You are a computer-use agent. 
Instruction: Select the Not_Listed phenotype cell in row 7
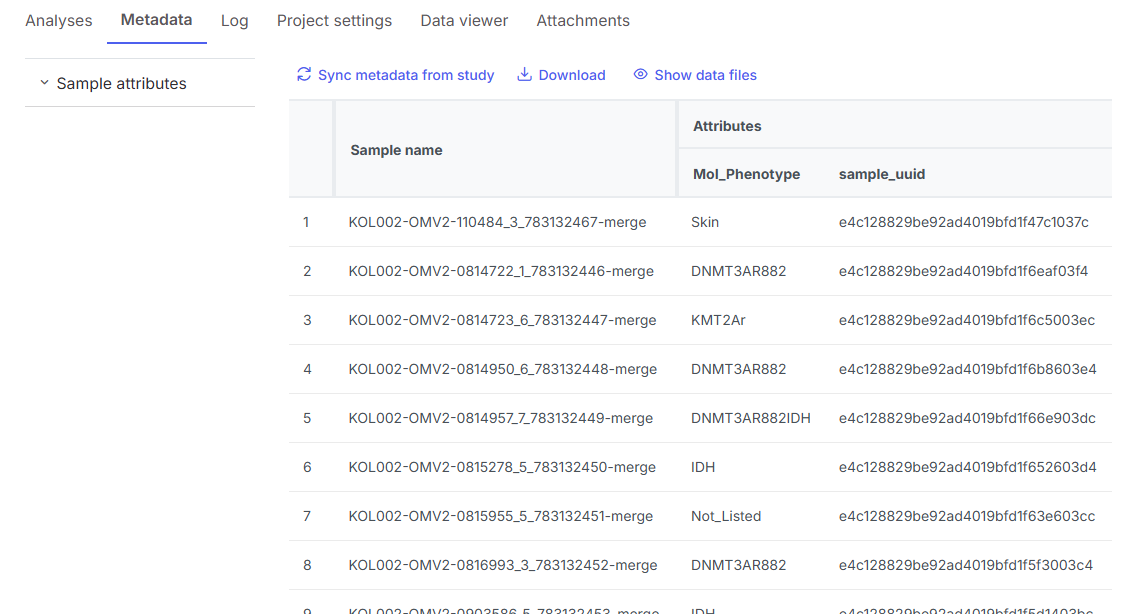click(726, 516)
